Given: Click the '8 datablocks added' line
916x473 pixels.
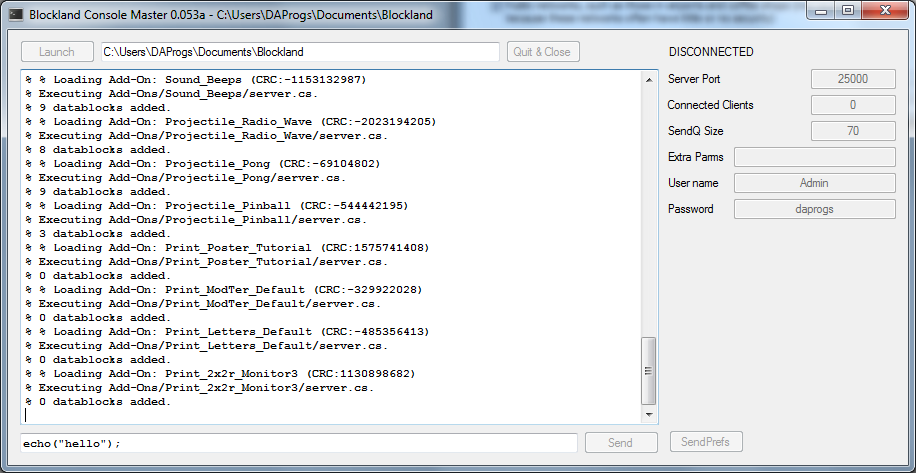Looking at the screenshot, I should tap(98, 149).
